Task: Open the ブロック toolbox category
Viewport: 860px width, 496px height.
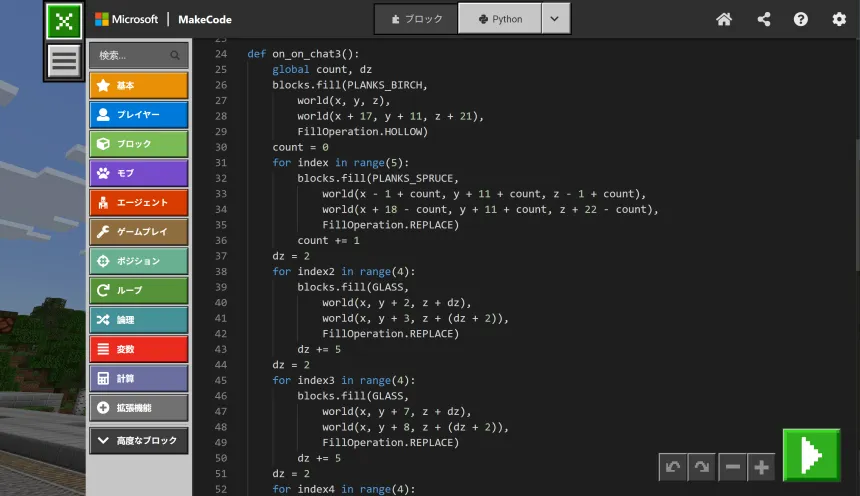Action: coord(139,144)
